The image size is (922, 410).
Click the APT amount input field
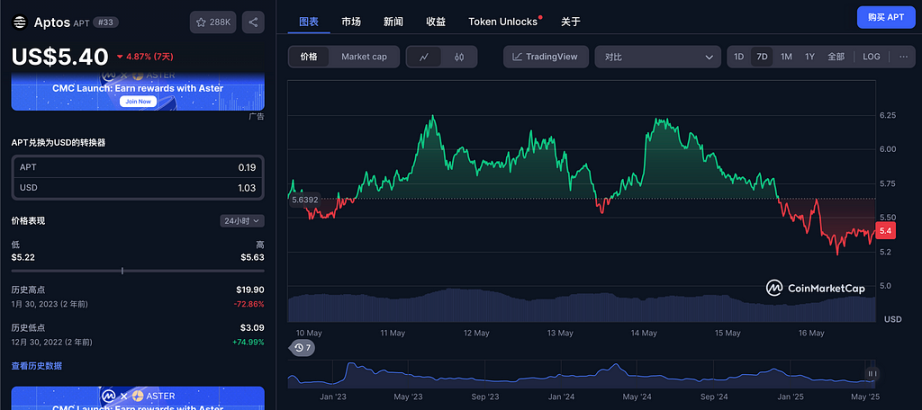click(138, 168)
